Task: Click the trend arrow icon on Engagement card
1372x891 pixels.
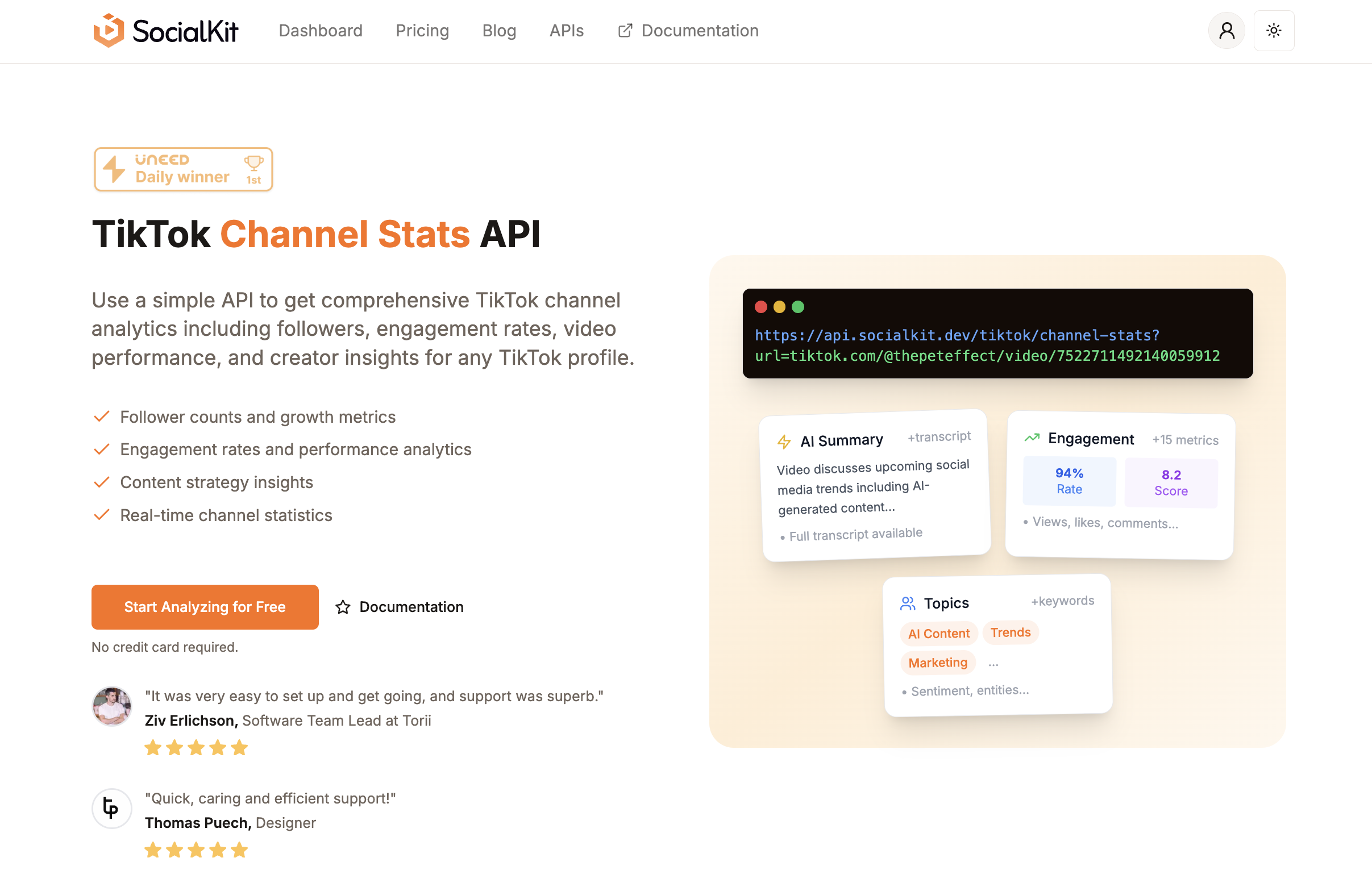Action: [x=1032, y=438]
